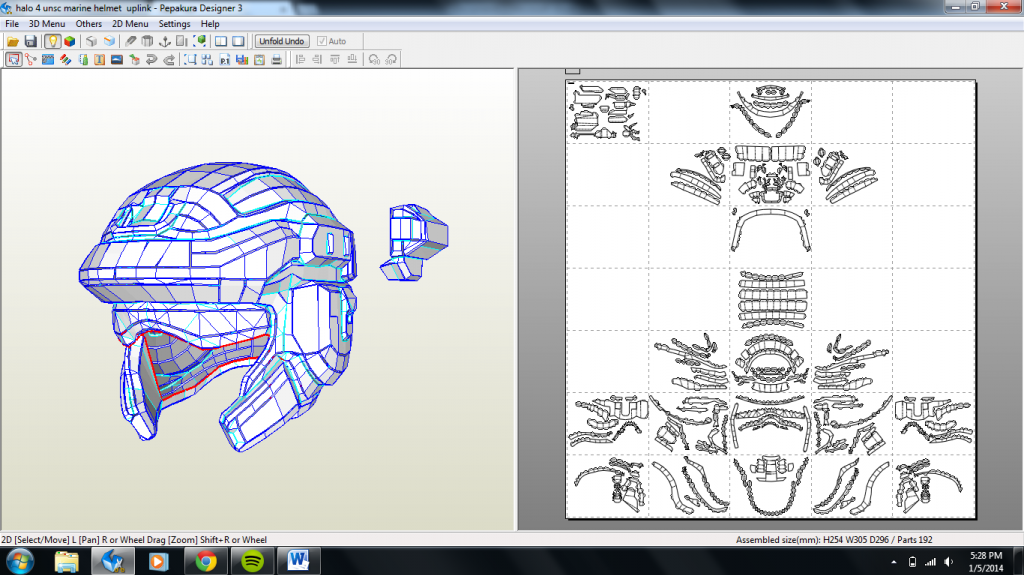Image resolution: width=1024 pixels, height=575 pixels.
Task: Click the align right icon
Action: coord(317,59)
